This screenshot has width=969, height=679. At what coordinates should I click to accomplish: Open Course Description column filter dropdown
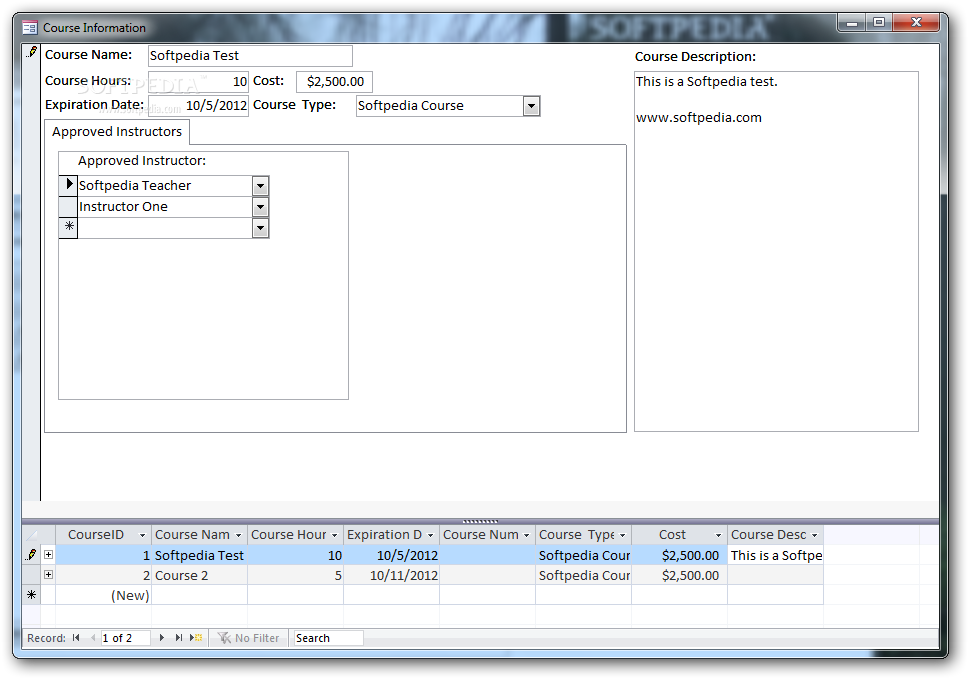(815, 535)
